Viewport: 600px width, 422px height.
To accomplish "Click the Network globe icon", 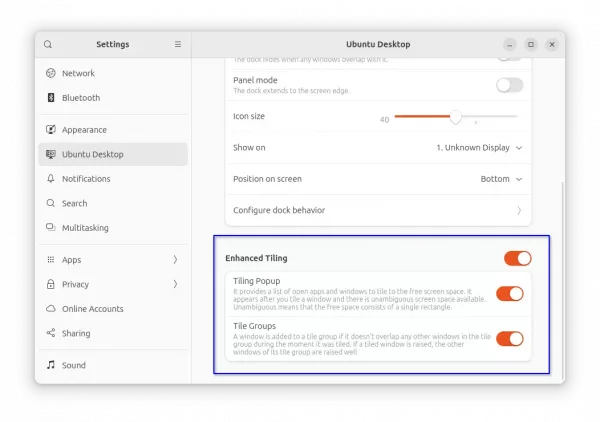I will (x=51, y=73).
